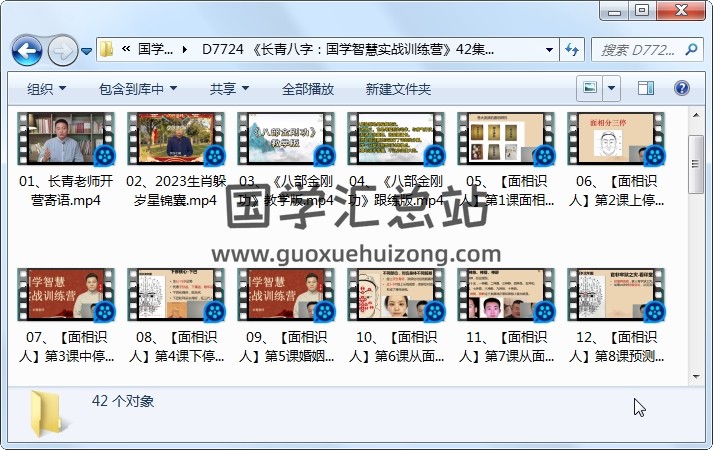Click the blue help question icon

pyautogui.click(x=682, y=88)
